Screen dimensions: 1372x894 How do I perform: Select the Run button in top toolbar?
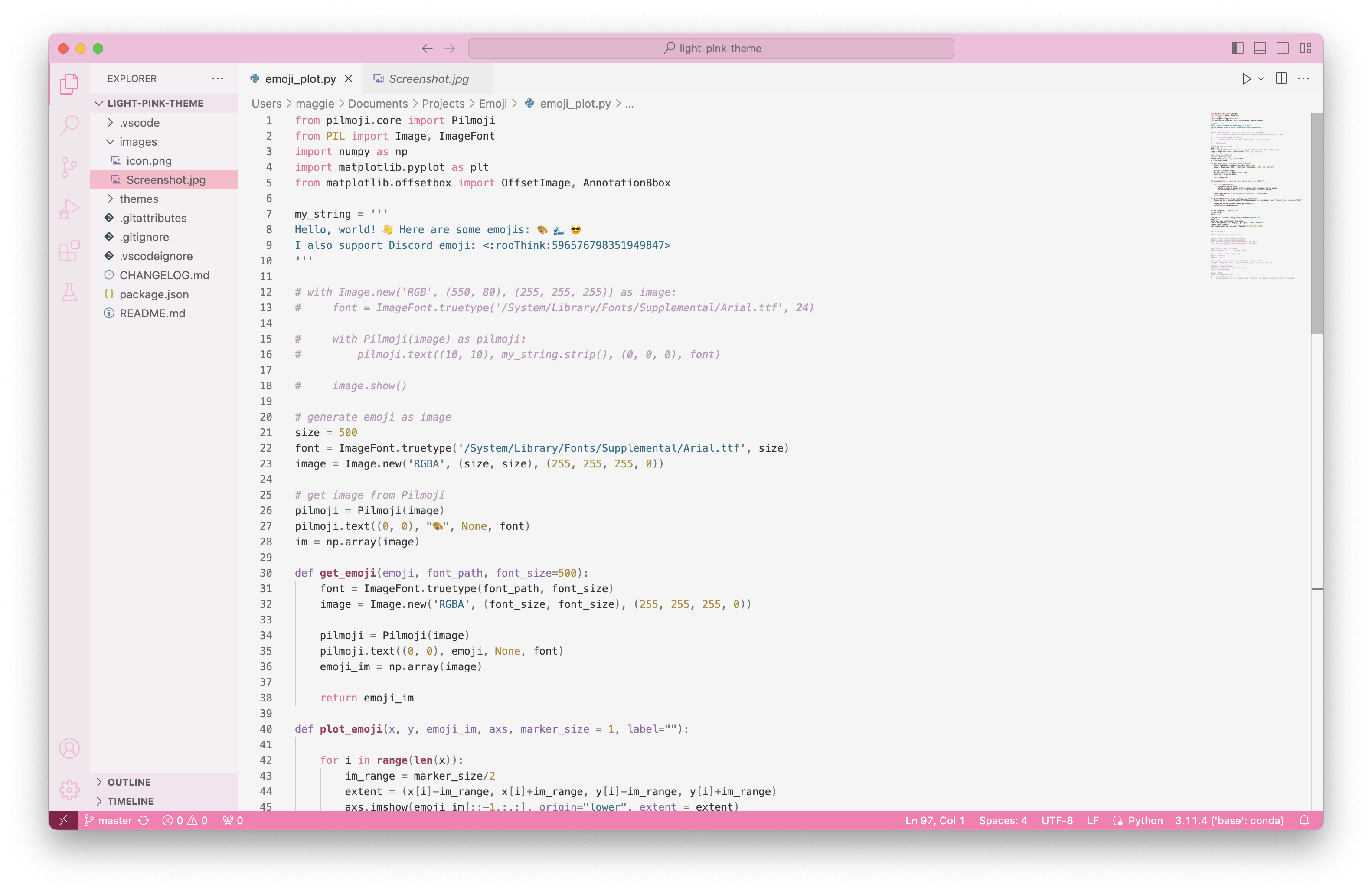click(x=1247, y=78)
